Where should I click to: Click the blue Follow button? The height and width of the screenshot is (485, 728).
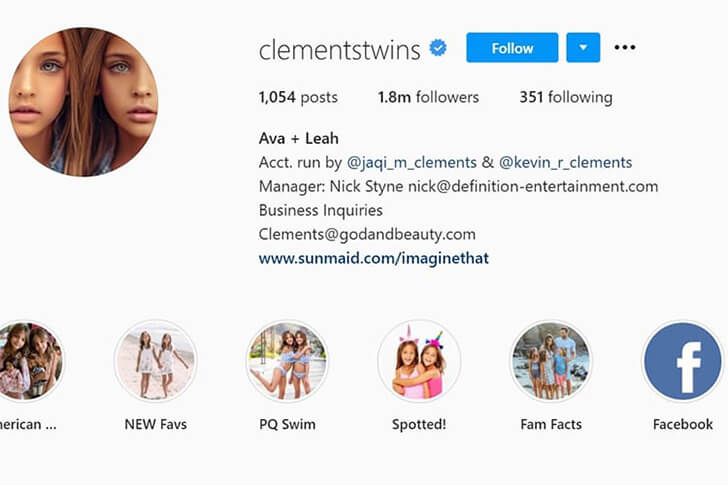pyautogui.click(x=512, y=47)
